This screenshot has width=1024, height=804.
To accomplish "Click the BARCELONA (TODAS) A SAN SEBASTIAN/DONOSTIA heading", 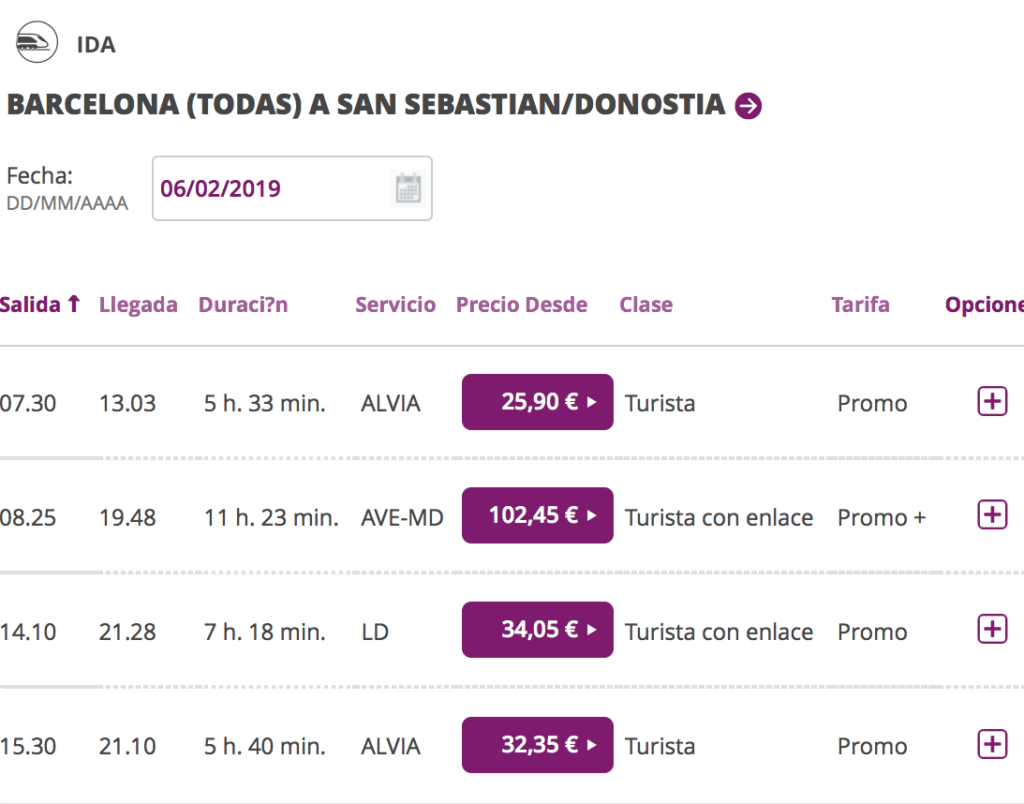I will 366,105.
